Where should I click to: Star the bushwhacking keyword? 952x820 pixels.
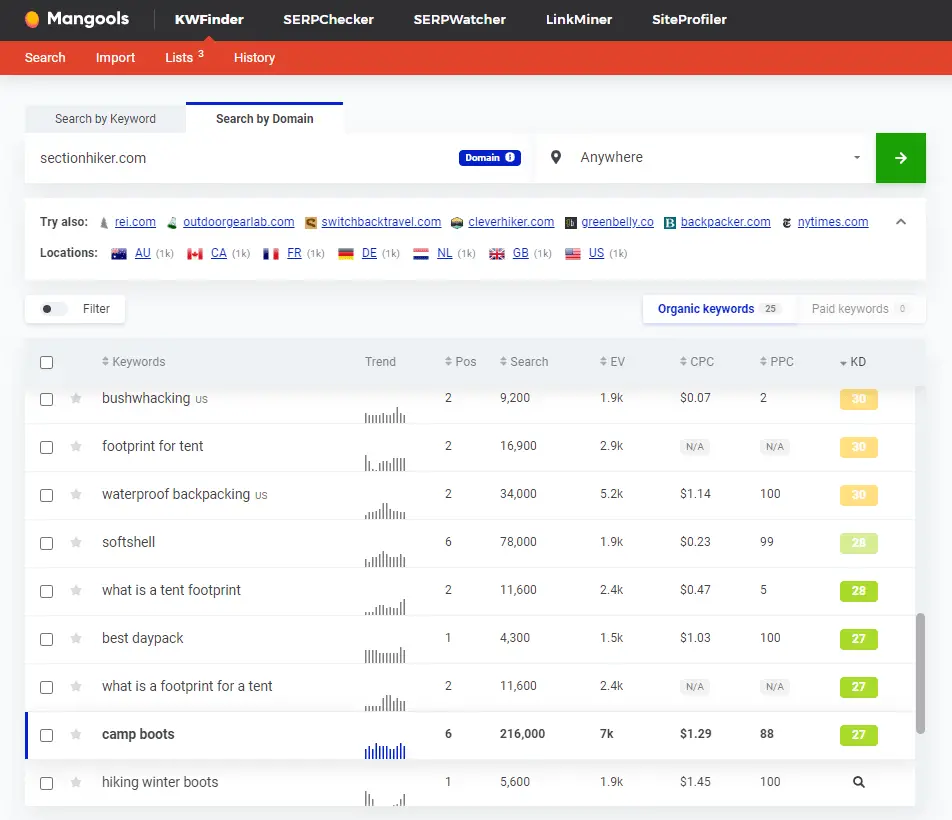pyautogui.click(x=76, y=398)
